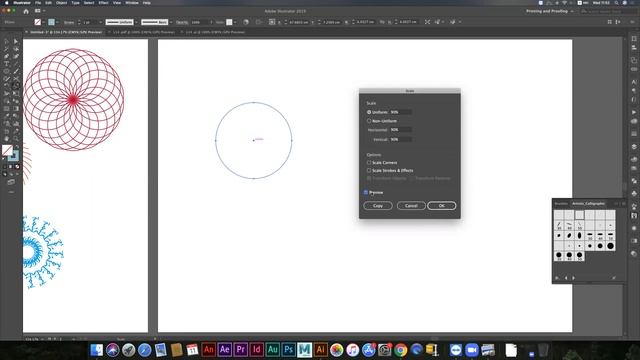Open the Window menu
Viewport: 640px width, 360px height.
tap(132, 2)
